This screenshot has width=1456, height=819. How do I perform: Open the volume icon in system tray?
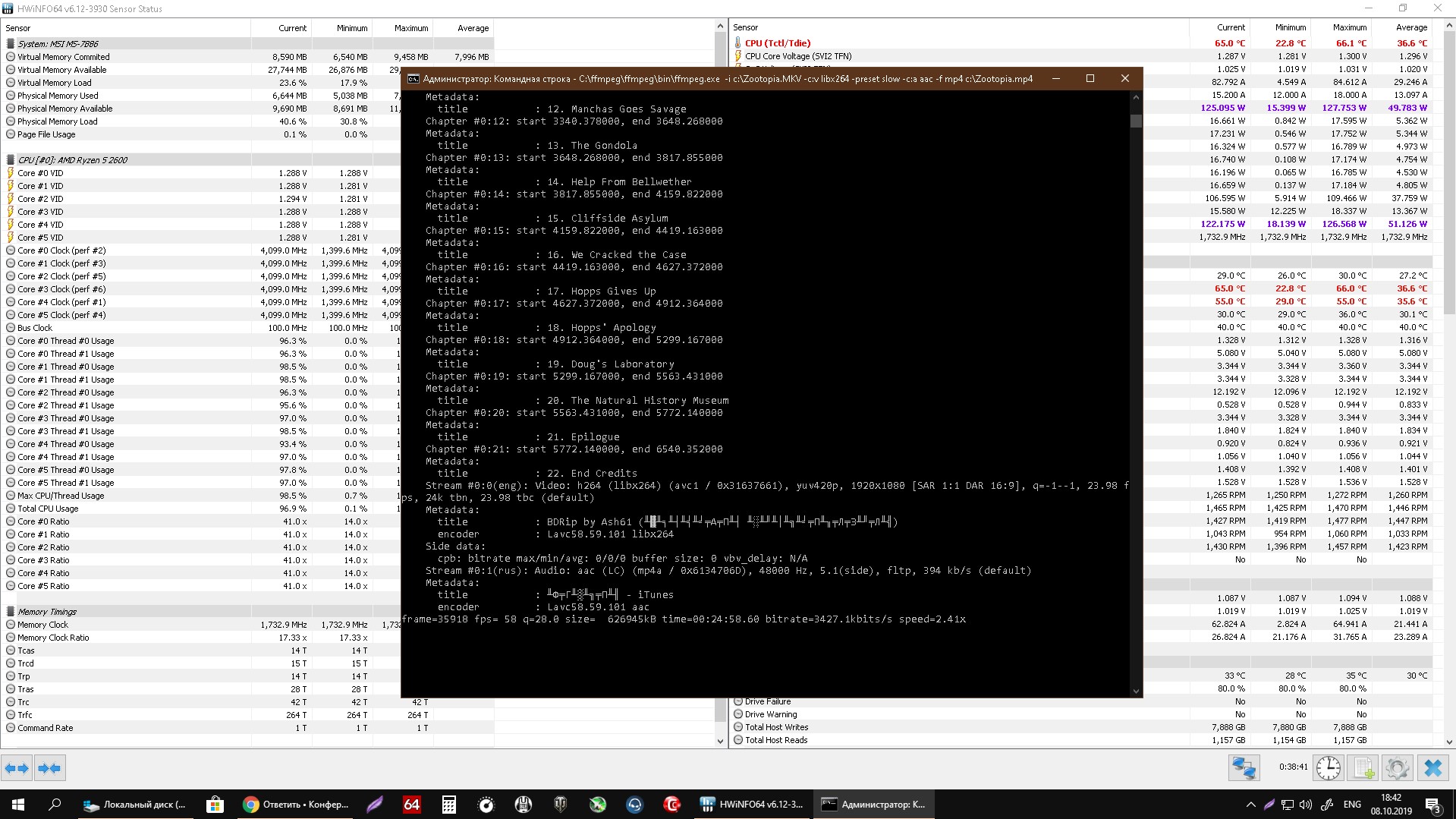point(1306,805)
